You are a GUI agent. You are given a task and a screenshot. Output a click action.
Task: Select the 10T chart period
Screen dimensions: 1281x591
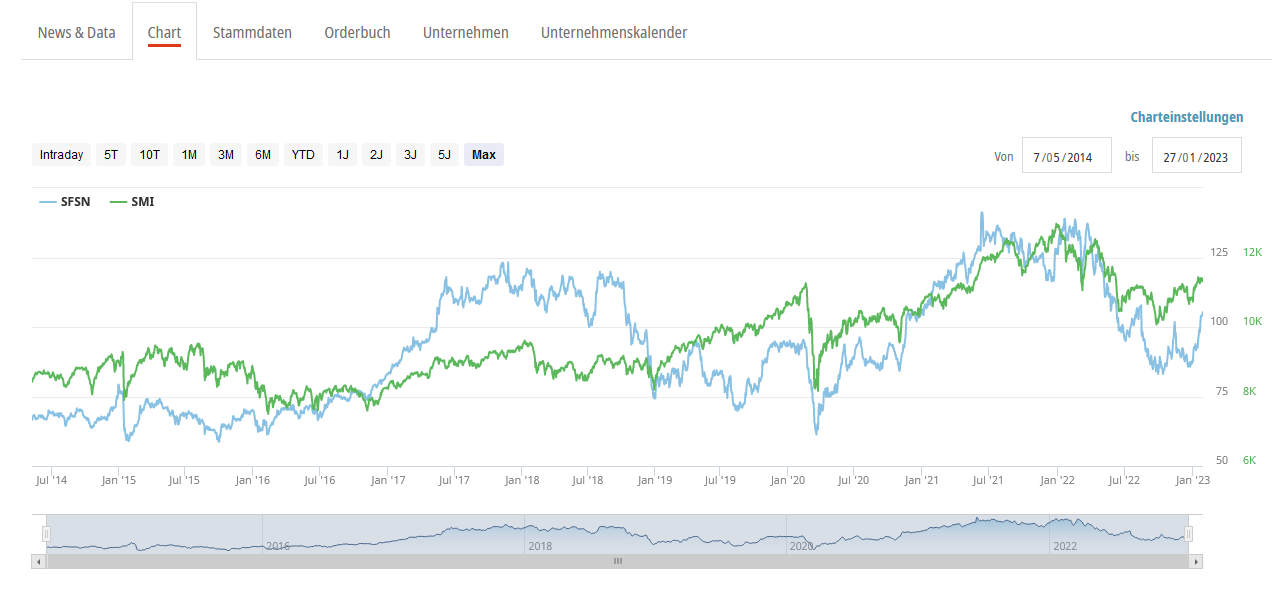[149, 154]
